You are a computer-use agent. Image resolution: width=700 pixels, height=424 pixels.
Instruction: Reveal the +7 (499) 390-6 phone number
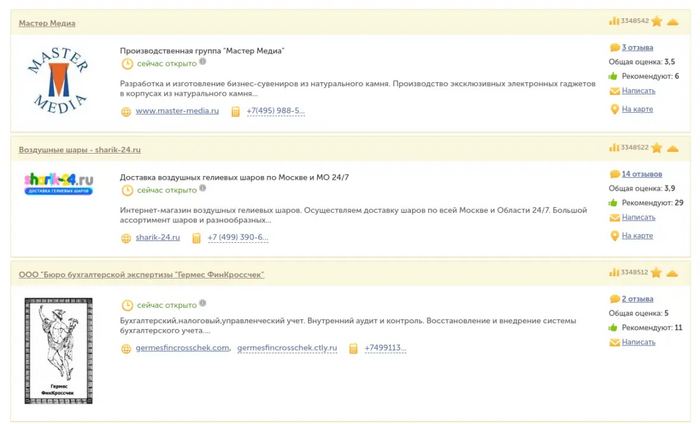click(x=237, y=238)
